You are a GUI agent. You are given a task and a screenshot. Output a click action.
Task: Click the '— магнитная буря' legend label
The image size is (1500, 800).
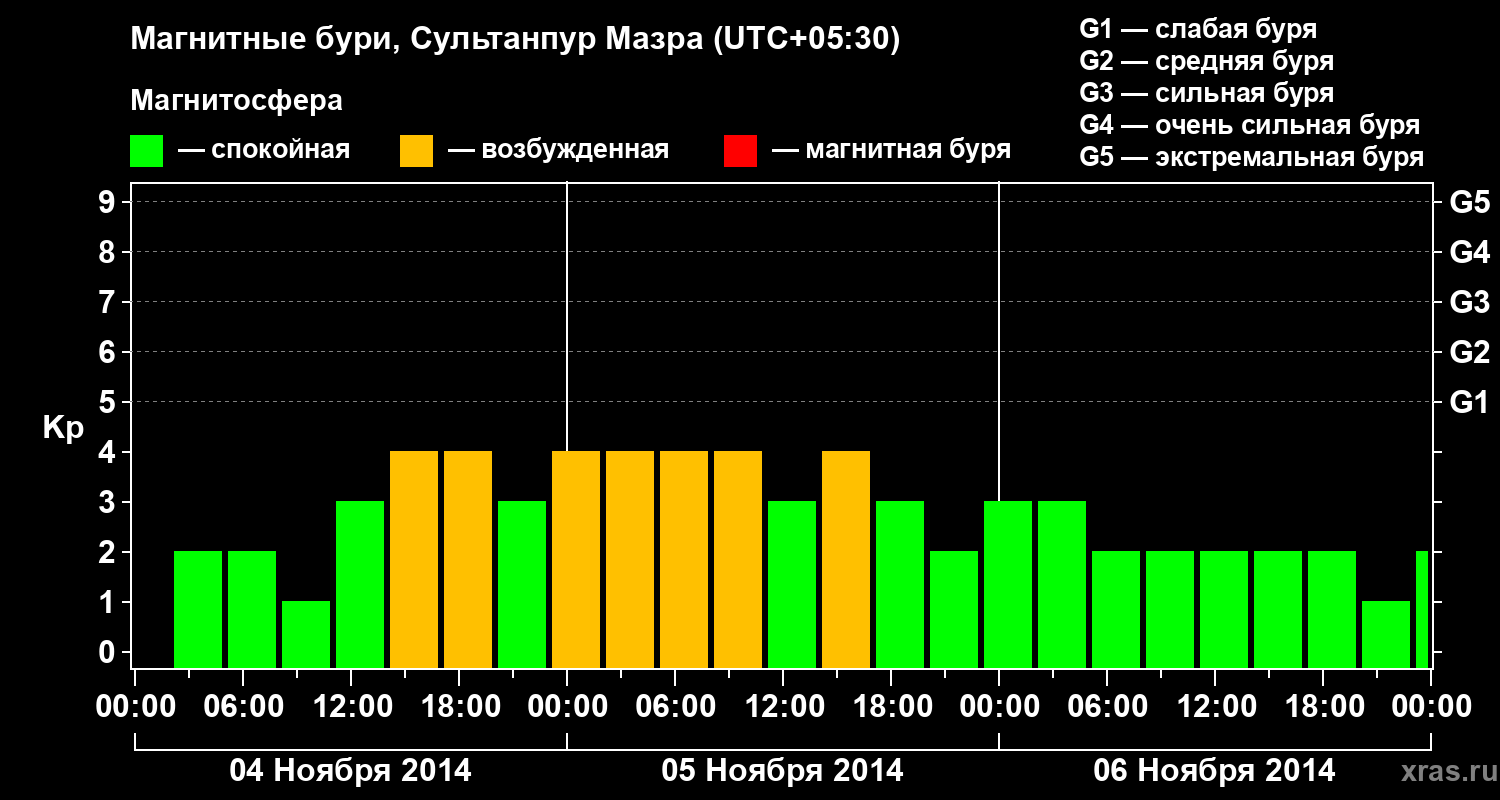coord(892,150)
